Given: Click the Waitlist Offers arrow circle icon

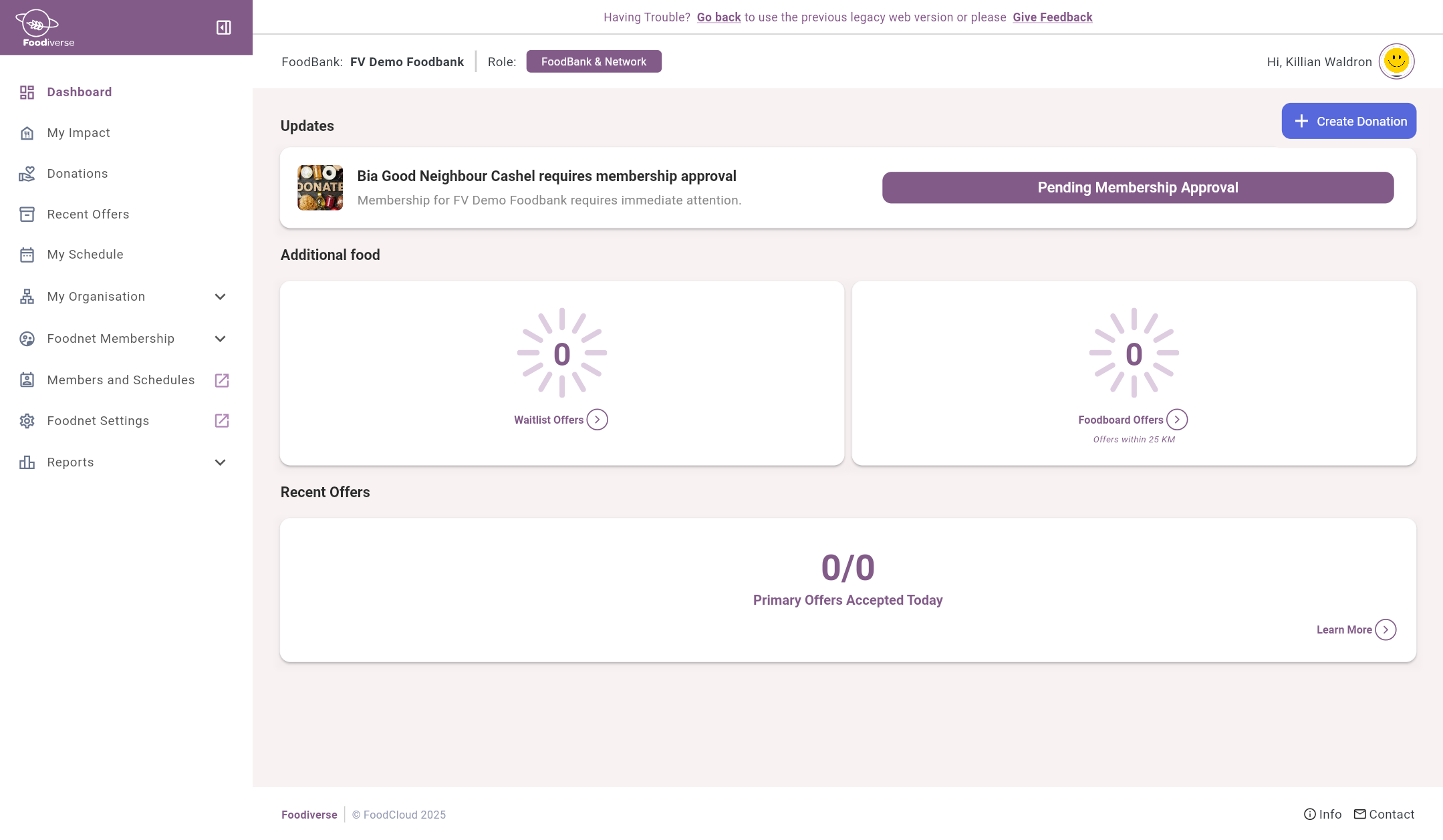Looking at the screenshot, I should click(x=597, y=420).
